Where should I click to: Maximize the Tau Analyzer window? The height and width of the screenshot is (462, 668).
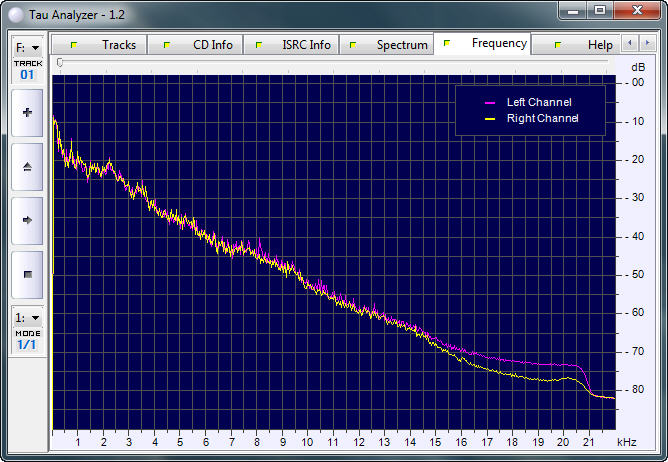600,11
